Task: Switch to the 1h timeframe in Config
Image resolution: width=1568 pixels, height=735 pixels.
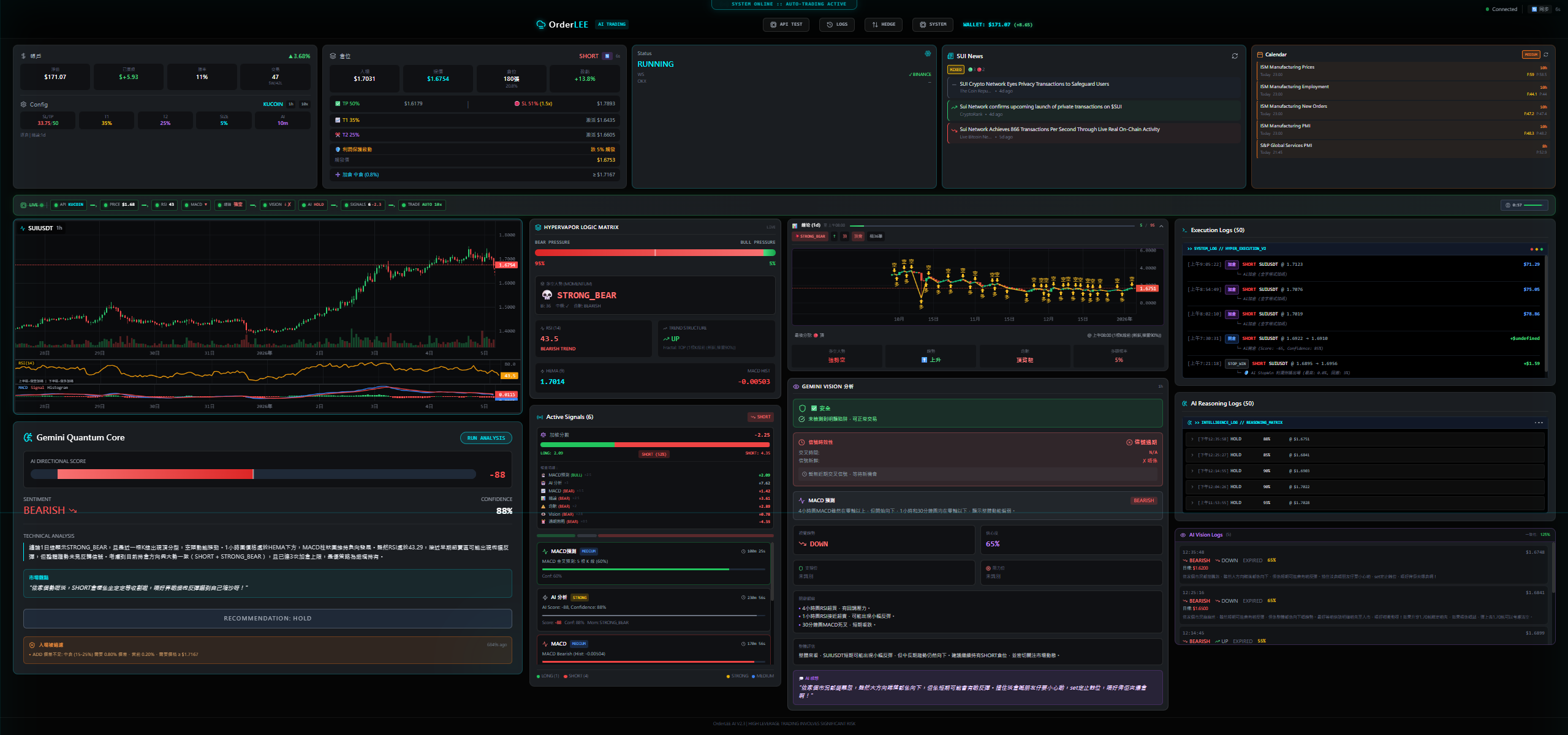Action: tap(290, 104)
